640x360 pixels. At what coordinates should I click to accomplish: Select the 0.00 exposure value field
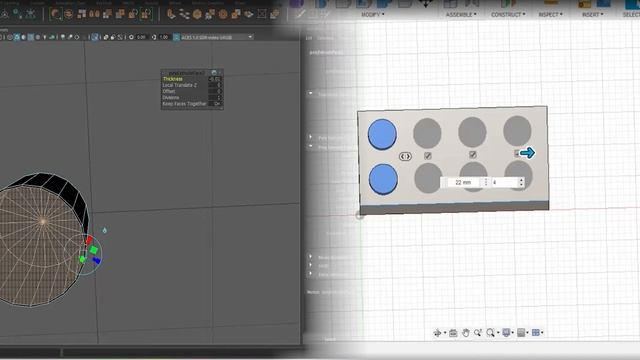coord(141,37)
